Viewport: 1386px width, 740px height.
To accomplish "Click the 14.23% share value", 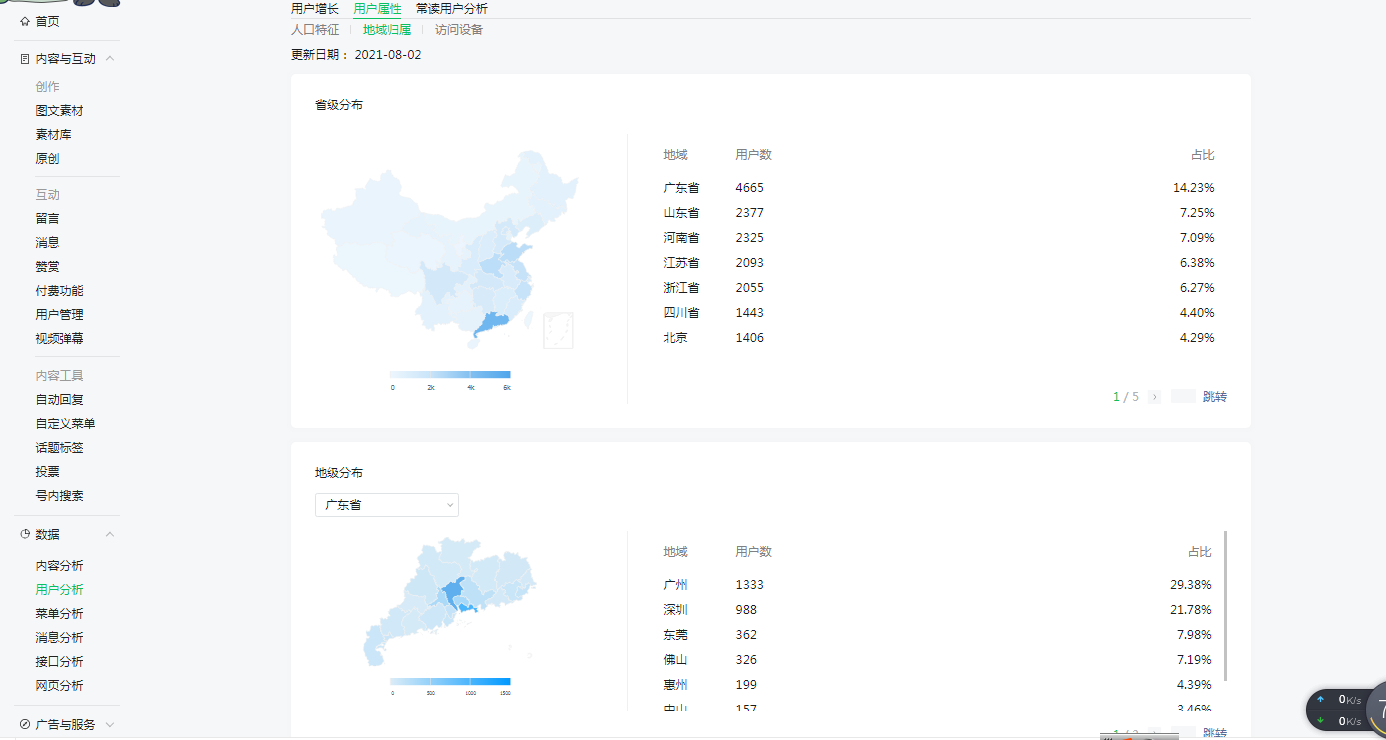I will [1194, 188].
